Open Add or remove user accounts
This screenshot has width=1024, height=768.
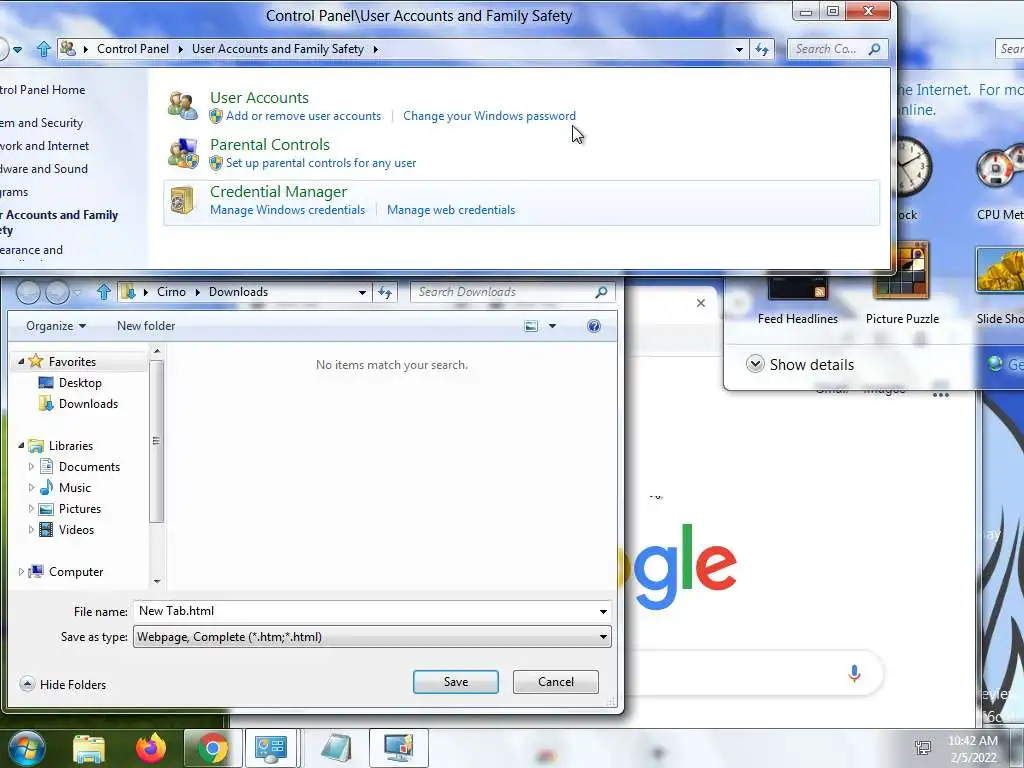point(303,116)
